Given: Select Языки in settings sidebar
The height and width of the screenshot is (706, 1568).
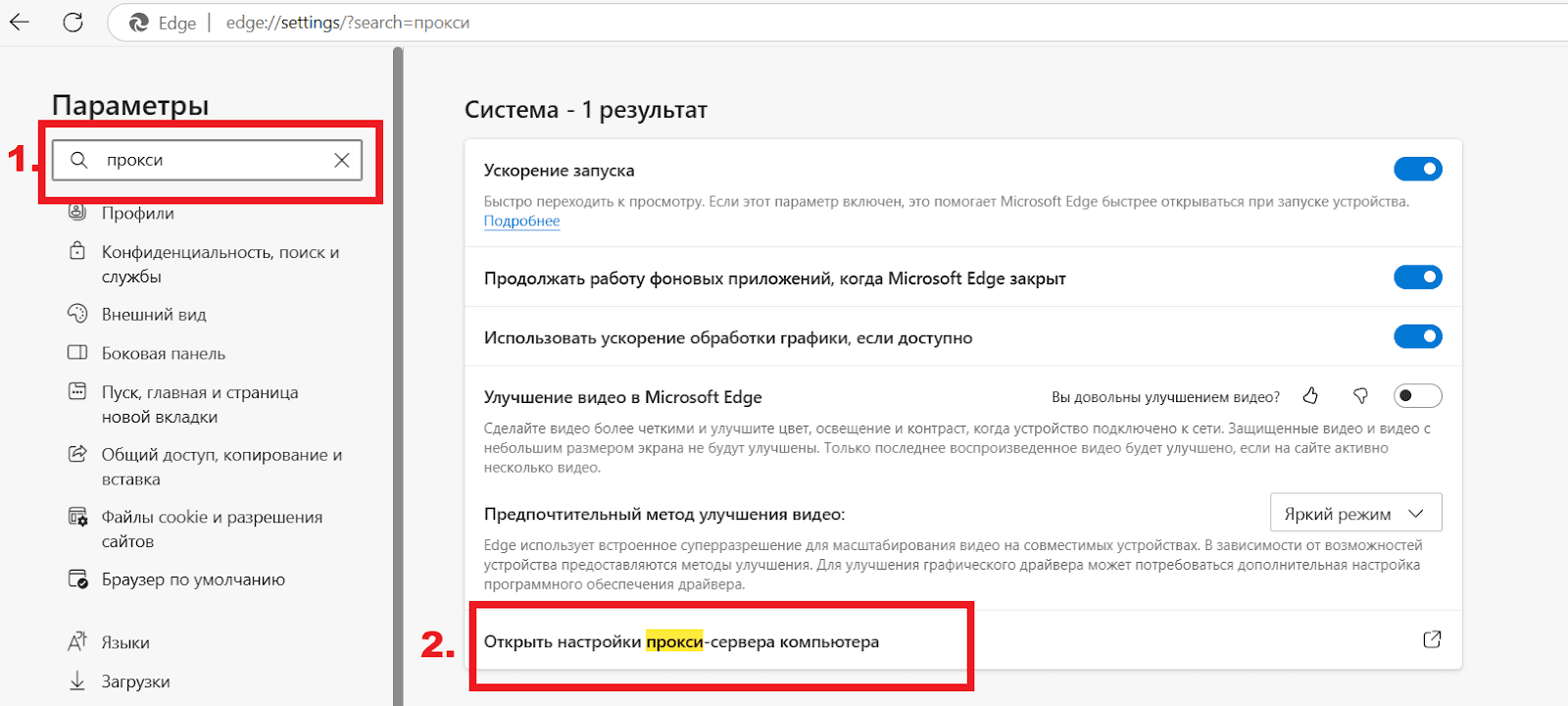Looking at the screenshot, I should pos(125,642).
